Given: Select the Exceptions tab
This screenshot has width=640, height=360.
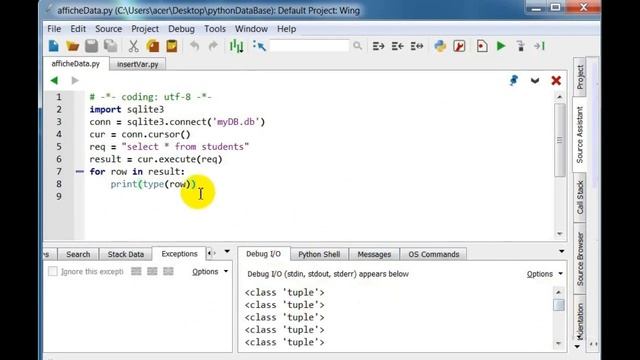Looking at the screenshot, I should [x=179, y=254].
